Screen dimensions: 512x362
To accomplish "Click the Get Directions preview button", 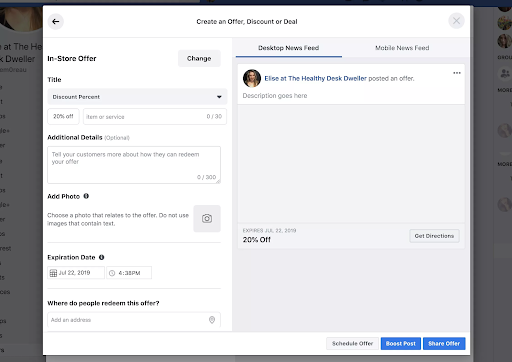I will pyautogui.click(x=434, y=236).
